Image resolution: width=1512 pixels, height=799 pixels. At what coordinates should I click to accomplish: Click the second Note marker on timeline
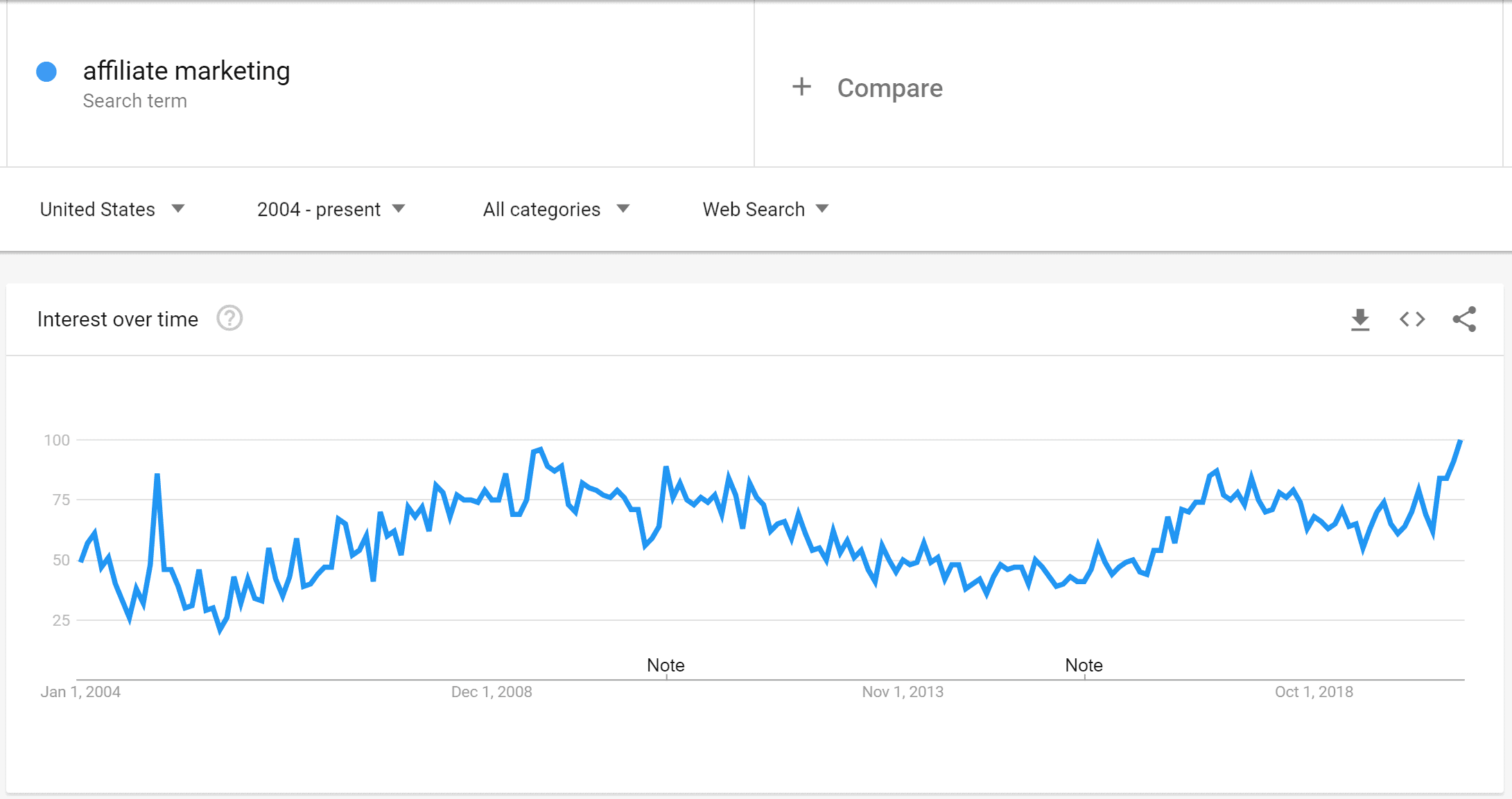[1084, 665]
